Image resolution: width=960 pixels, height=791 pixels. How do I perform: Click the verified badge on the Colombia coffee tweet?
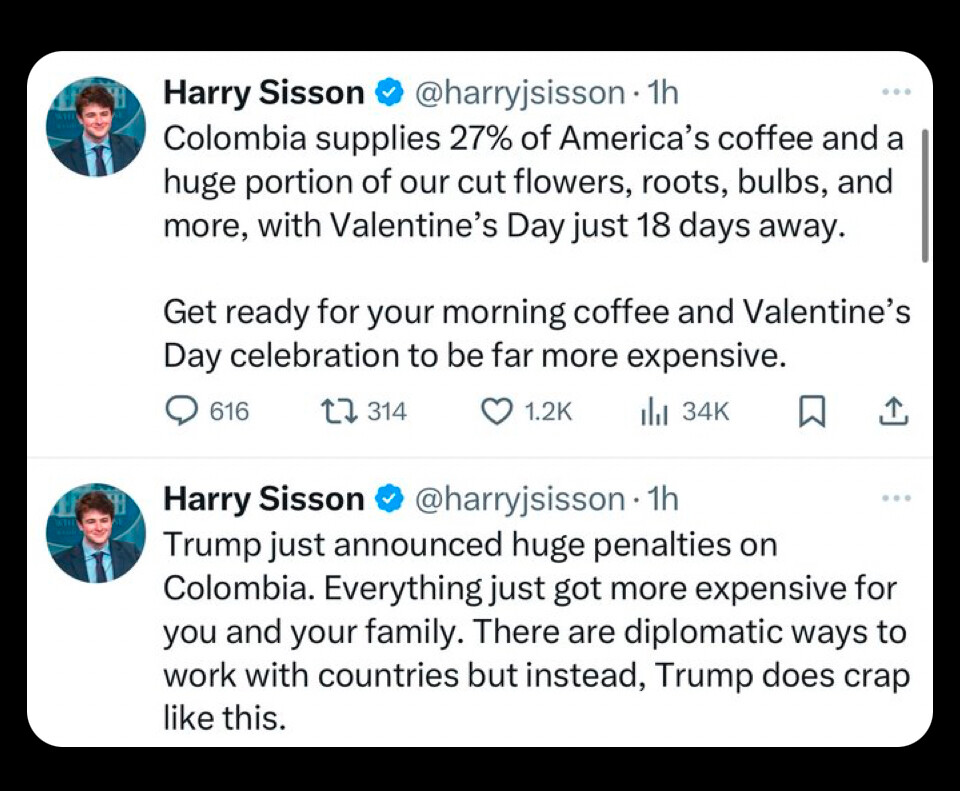coord(389,93)
